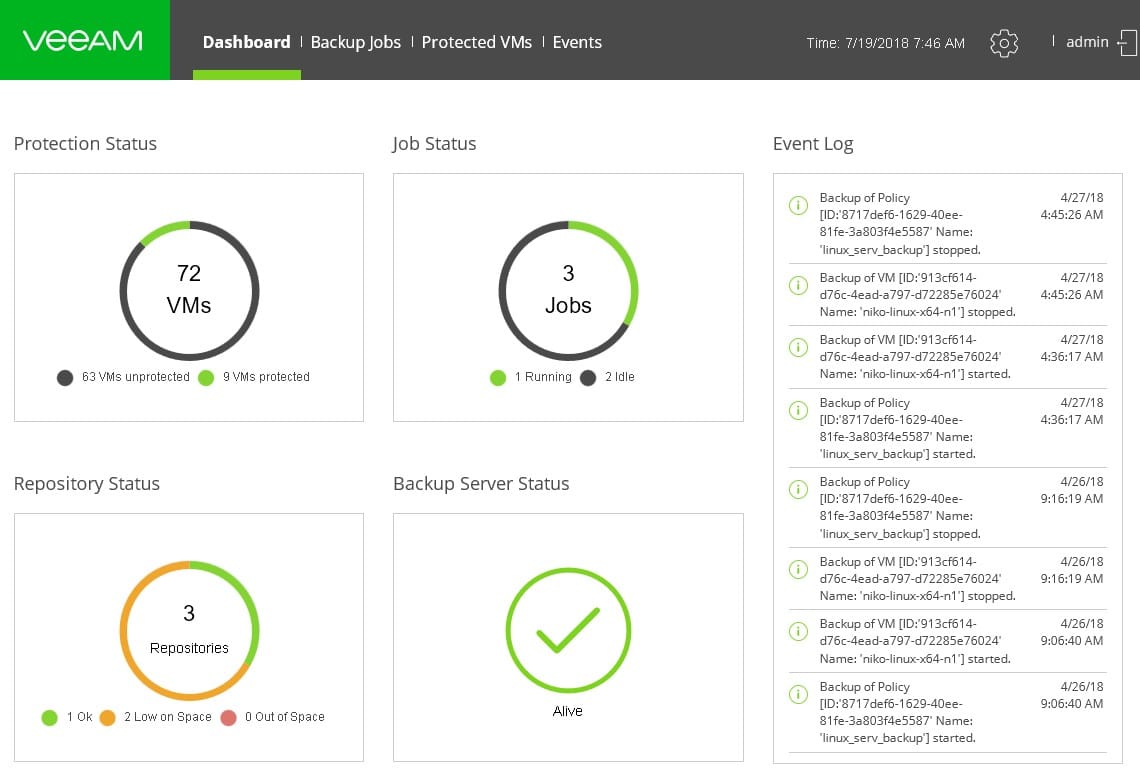Click green legend dot for 1 Running

tap(498, 378)
